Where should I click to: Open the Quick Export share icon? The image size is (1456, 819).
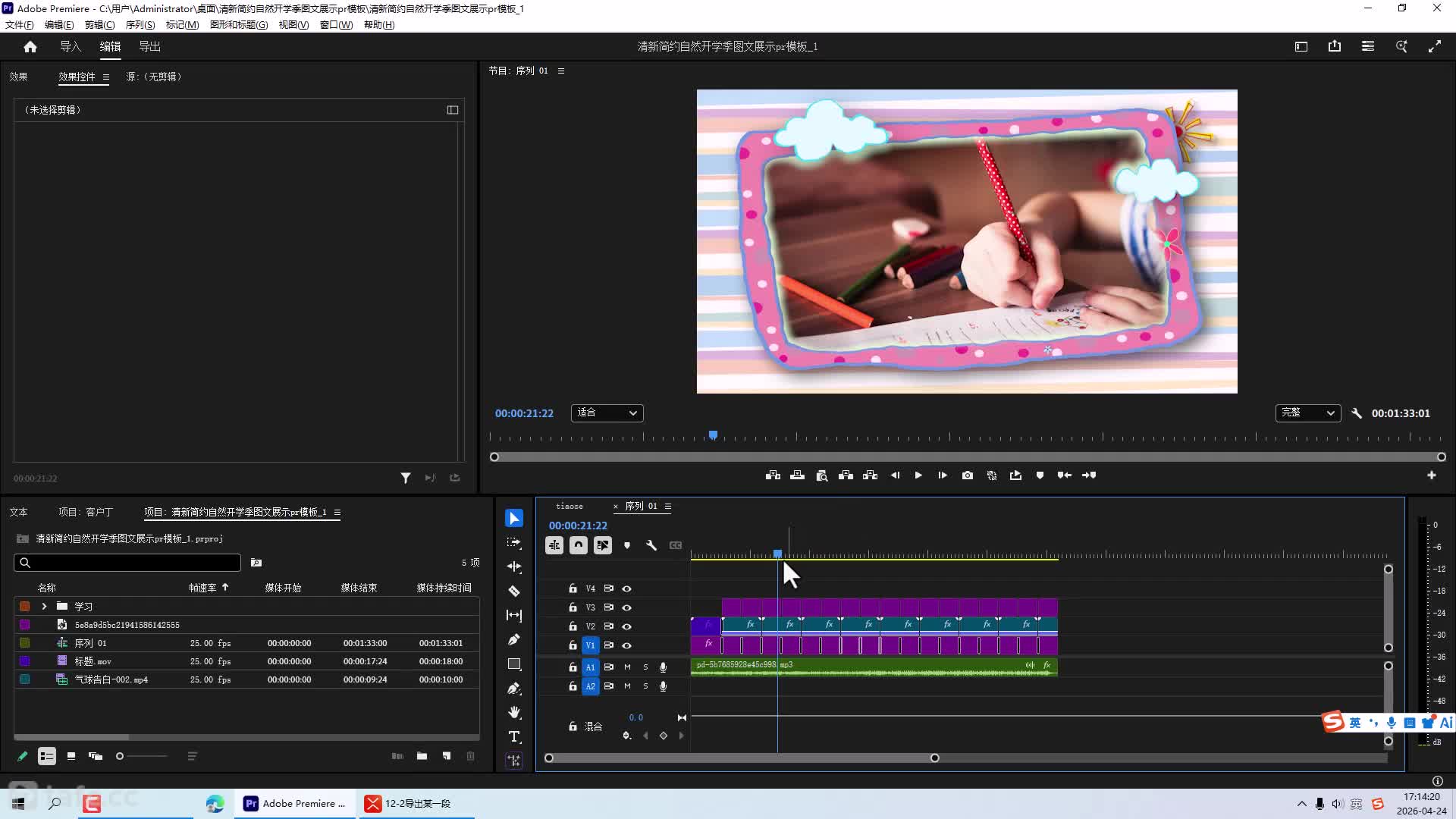[1335, 46]
